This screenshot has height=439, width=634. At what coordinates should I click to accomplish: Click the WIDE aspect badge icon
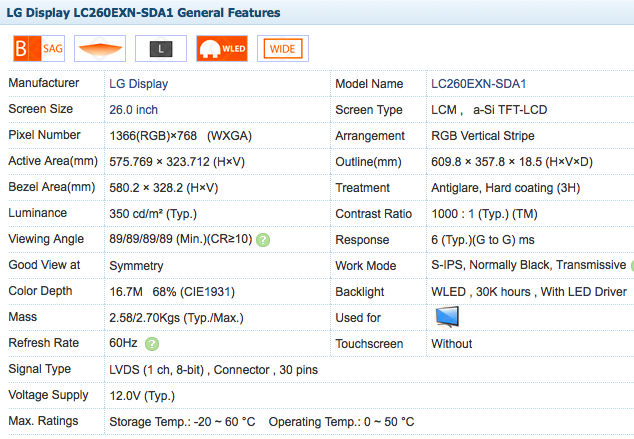(283, 49)
